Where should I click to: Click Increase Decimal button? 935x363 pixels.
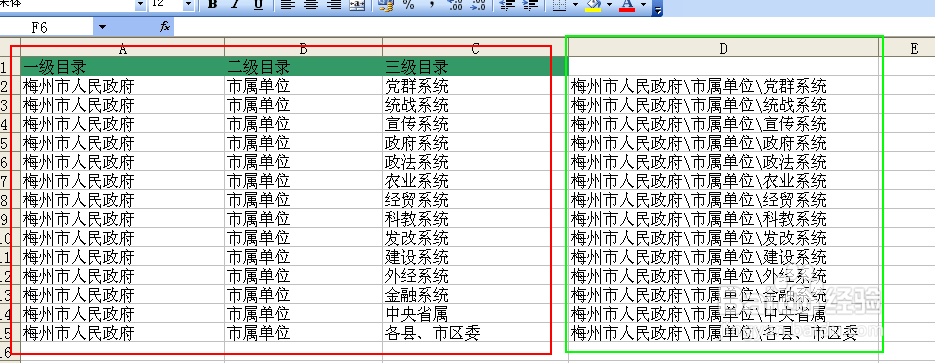click(455, 4)
